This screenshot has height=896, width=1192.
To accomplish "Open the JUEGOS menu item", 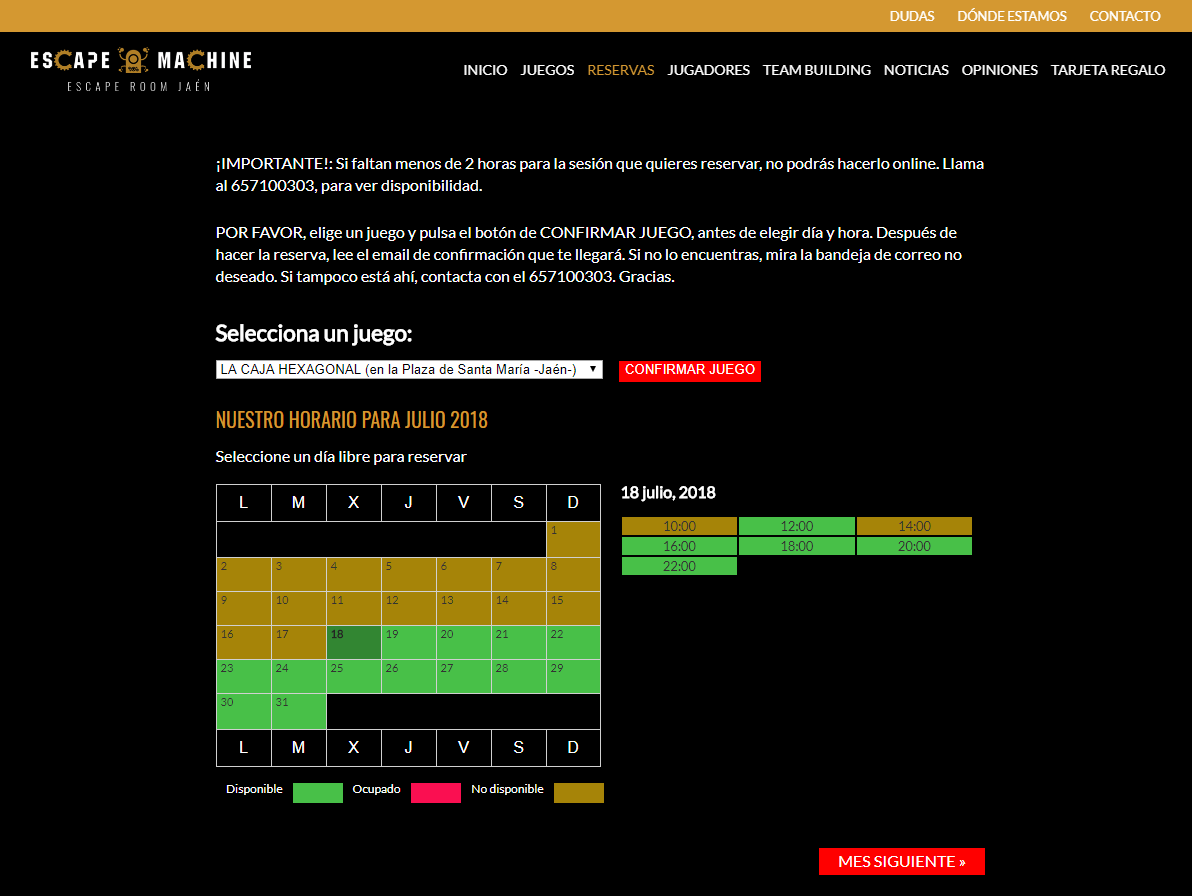I will pos(547,70).
